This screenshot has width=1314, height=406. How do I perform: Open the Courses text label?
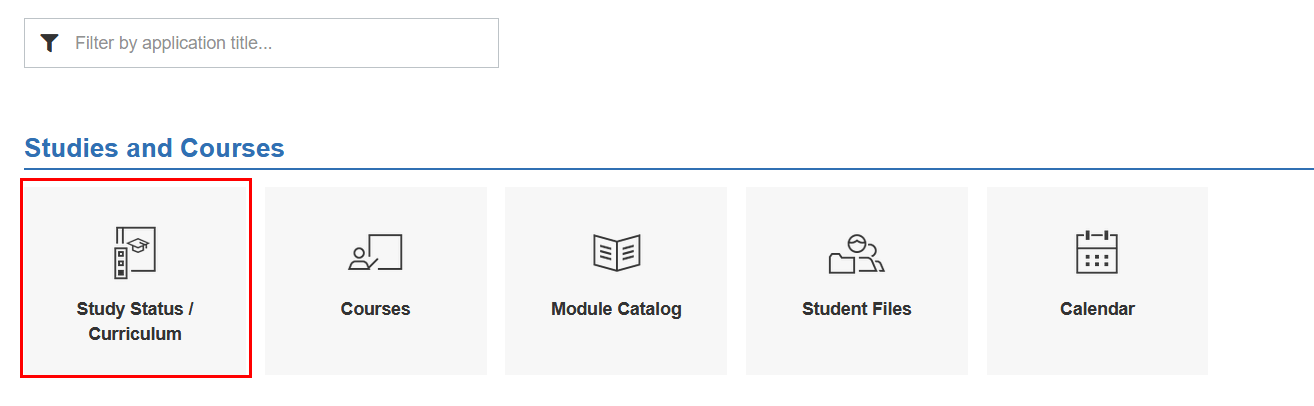pyautogui.click(x=375, y=309)
